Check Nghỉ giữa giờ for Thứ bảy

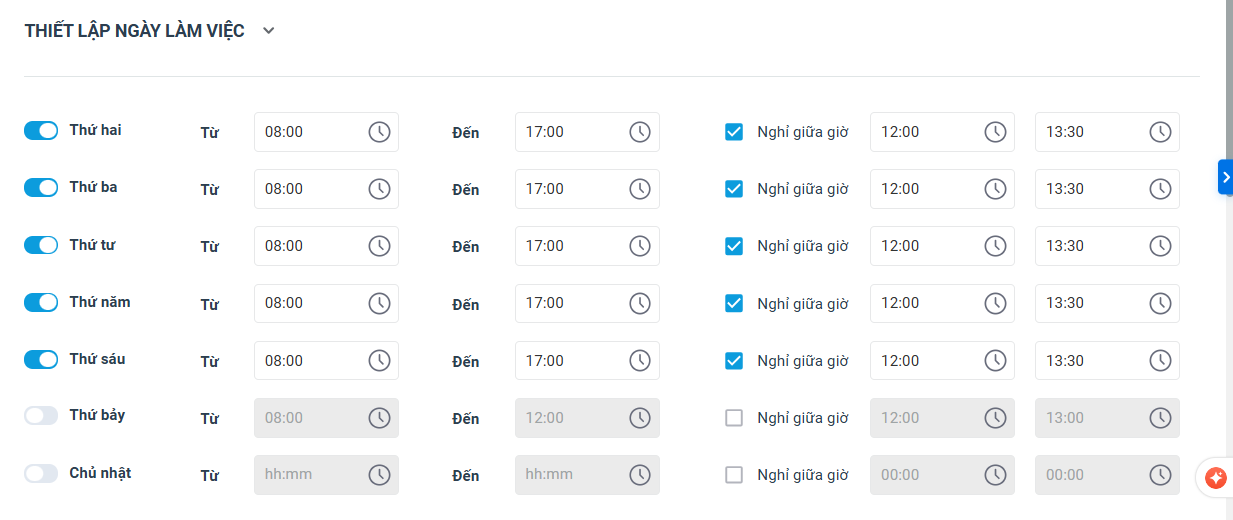point(734,418)
